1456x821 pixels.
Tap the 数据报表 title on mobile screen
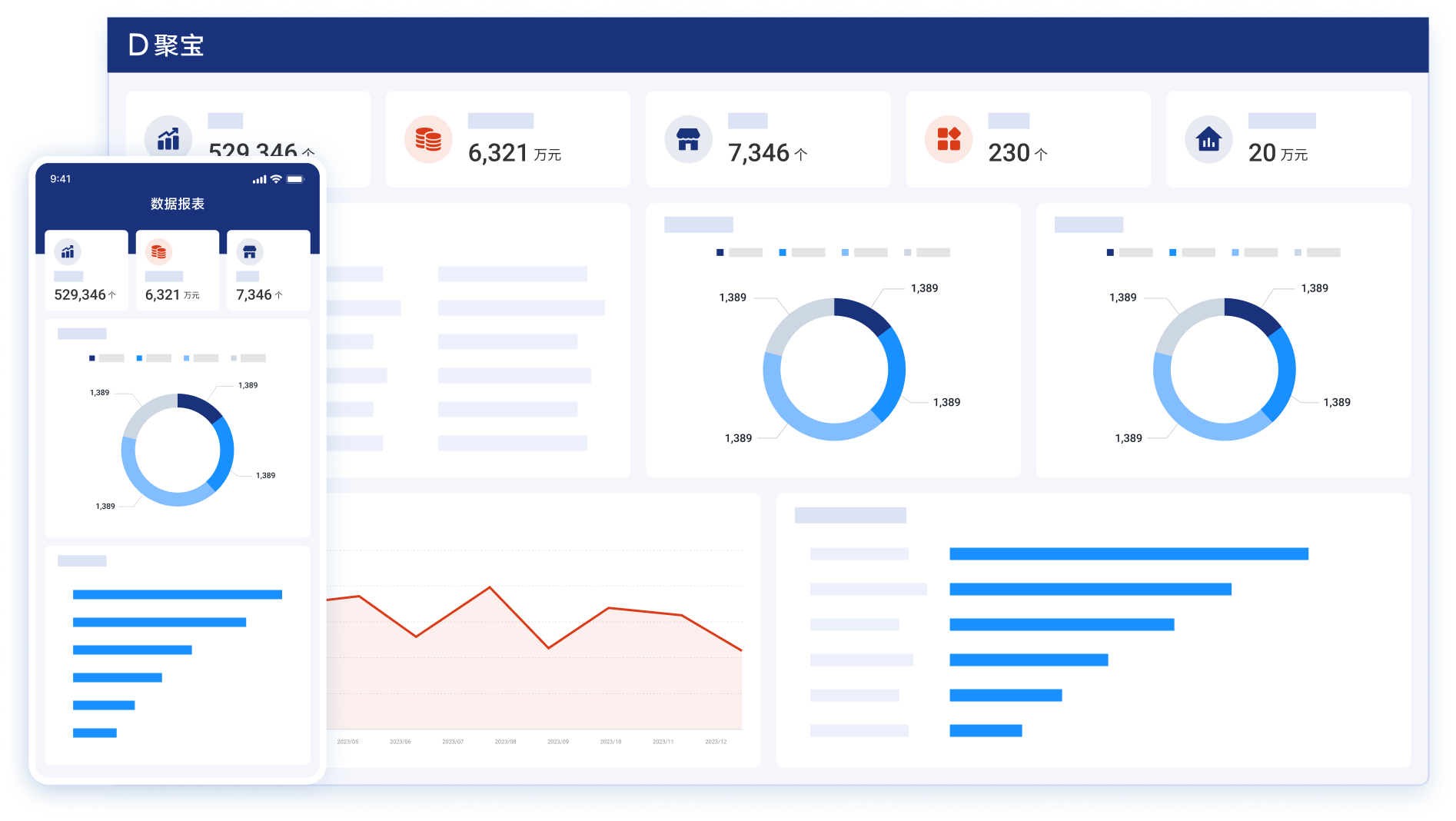(x=178, y=204)
